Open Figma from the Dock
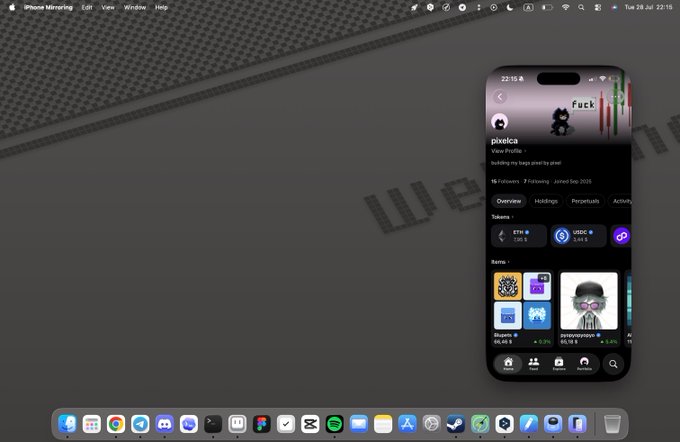This screenshot has height=442, width=680. point(262,424)
